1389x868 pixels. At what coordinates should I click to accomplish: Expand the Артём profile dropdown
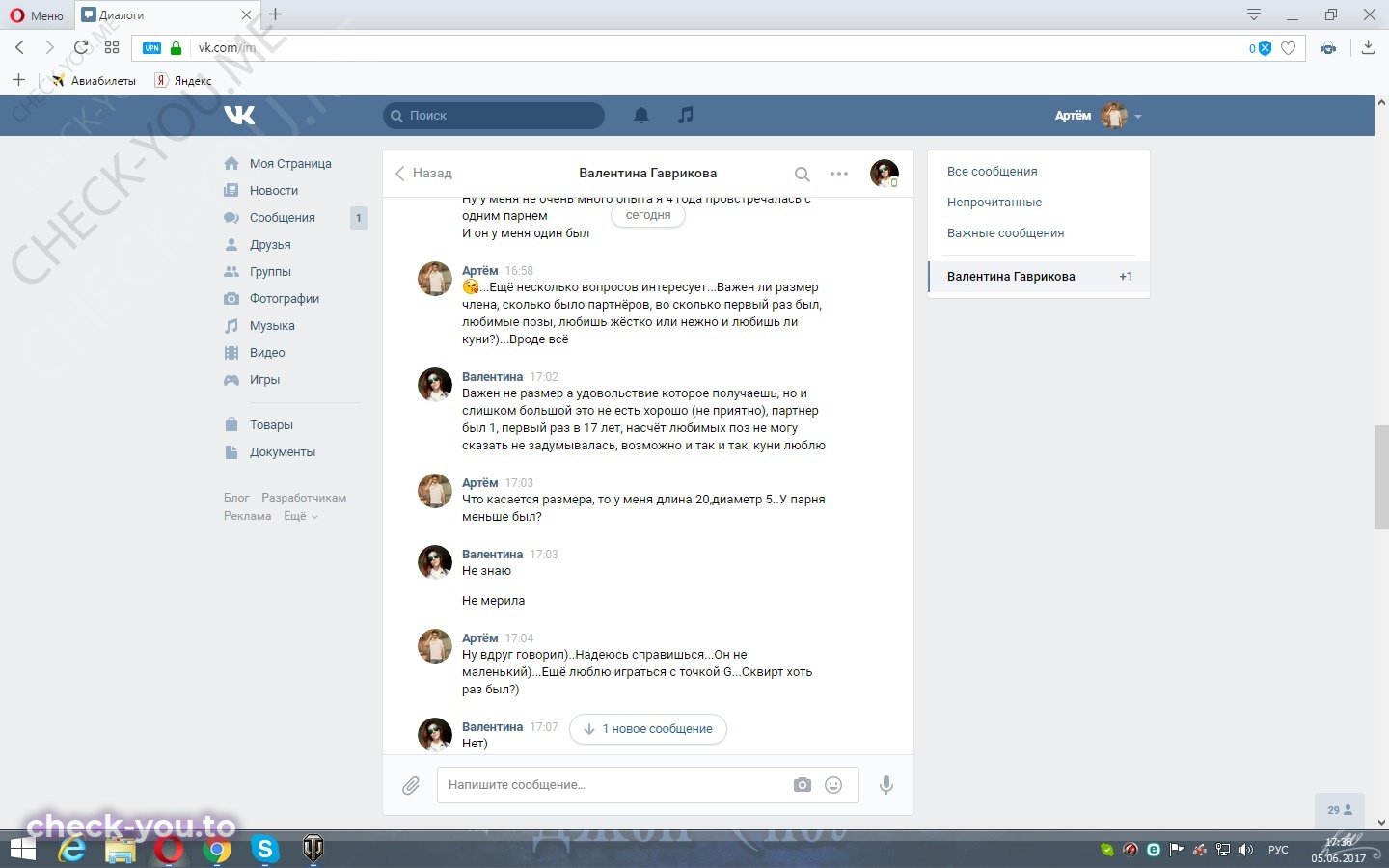click(x=1098, y=116)
